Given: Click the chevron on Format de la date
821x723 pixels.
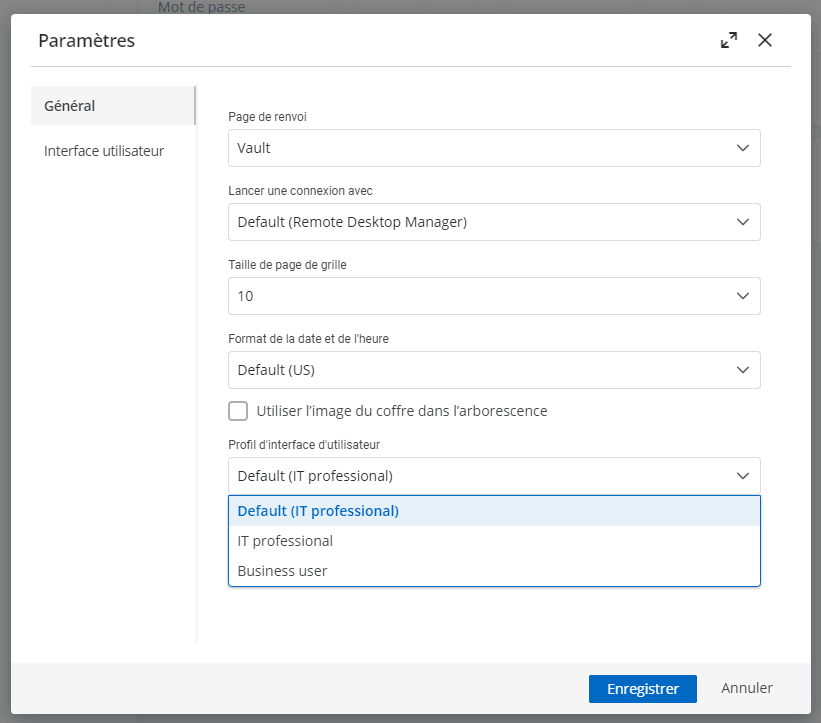Looking at the screenshot, I should [x=742, y=370].
